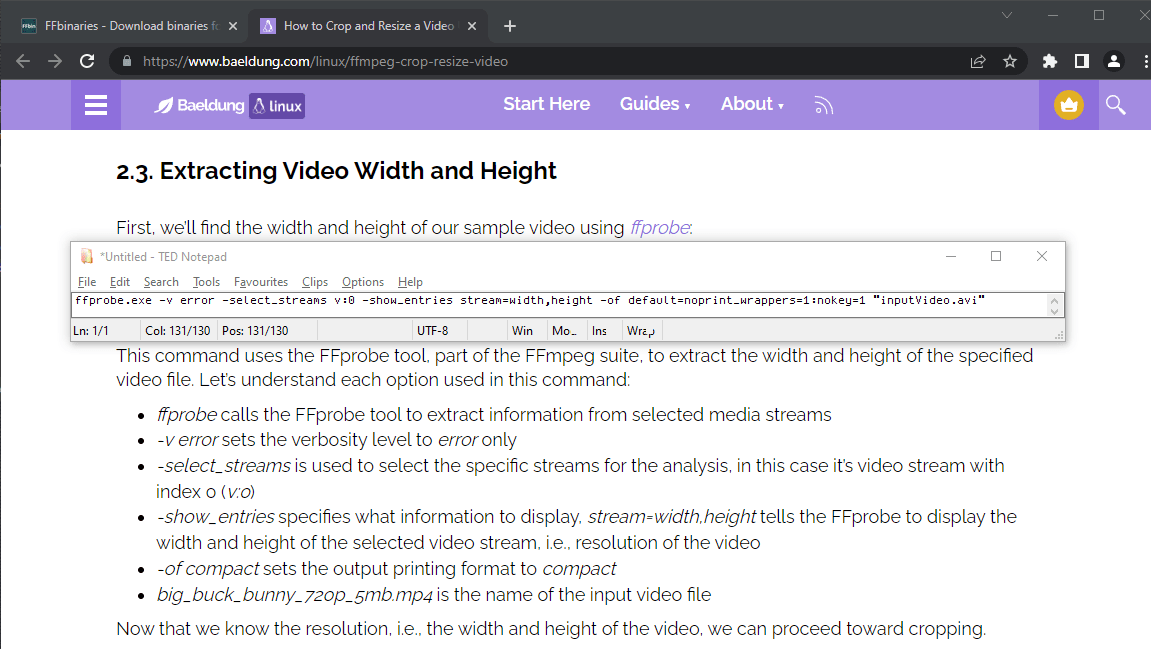The height and width of the screenshot is (649, 1151).
Task: Click in the browser address bar
Action: click(540, 61)
